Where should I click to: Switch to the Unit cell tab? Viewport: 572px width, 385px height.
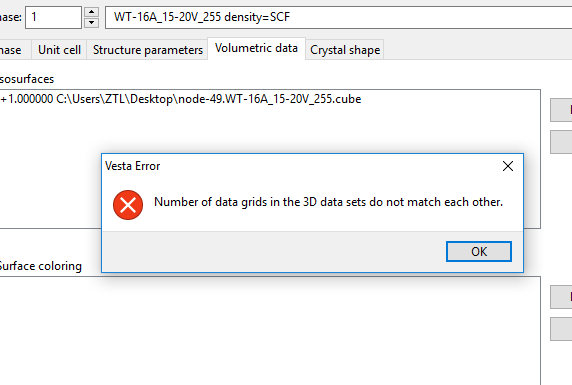click(59, 50)
